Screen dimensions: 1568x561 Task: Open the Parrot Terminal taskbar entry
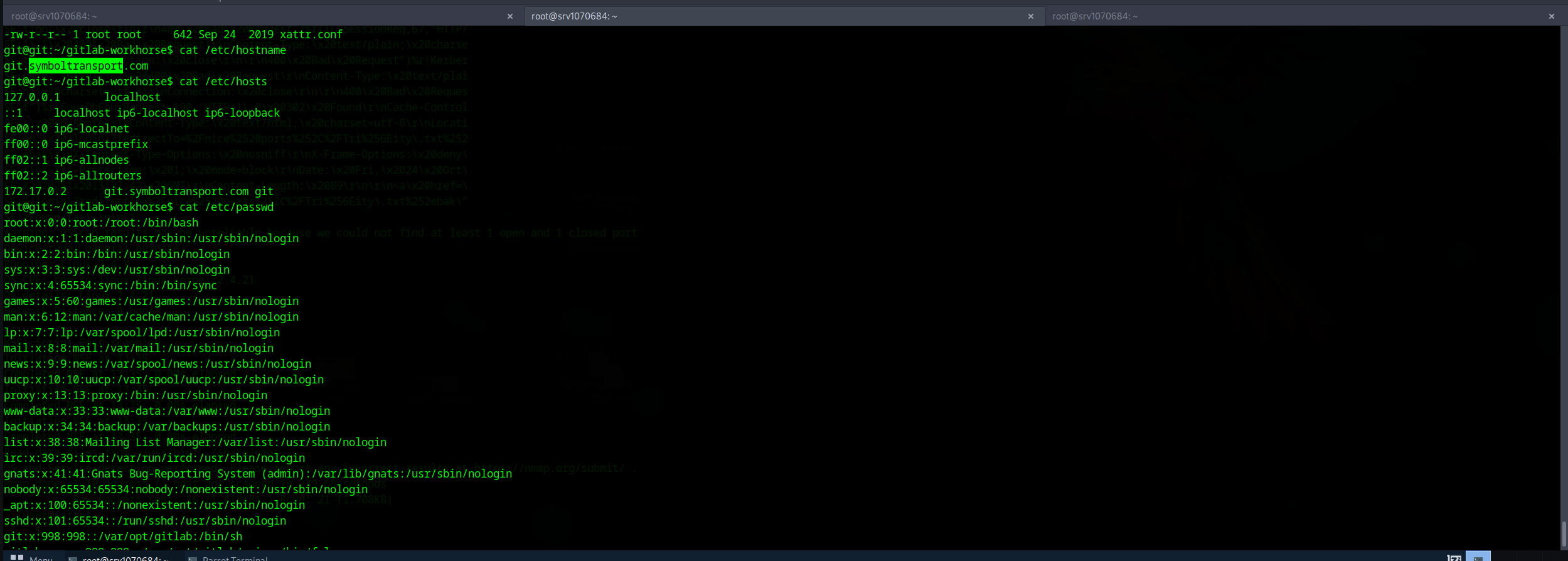click(235, 558)
